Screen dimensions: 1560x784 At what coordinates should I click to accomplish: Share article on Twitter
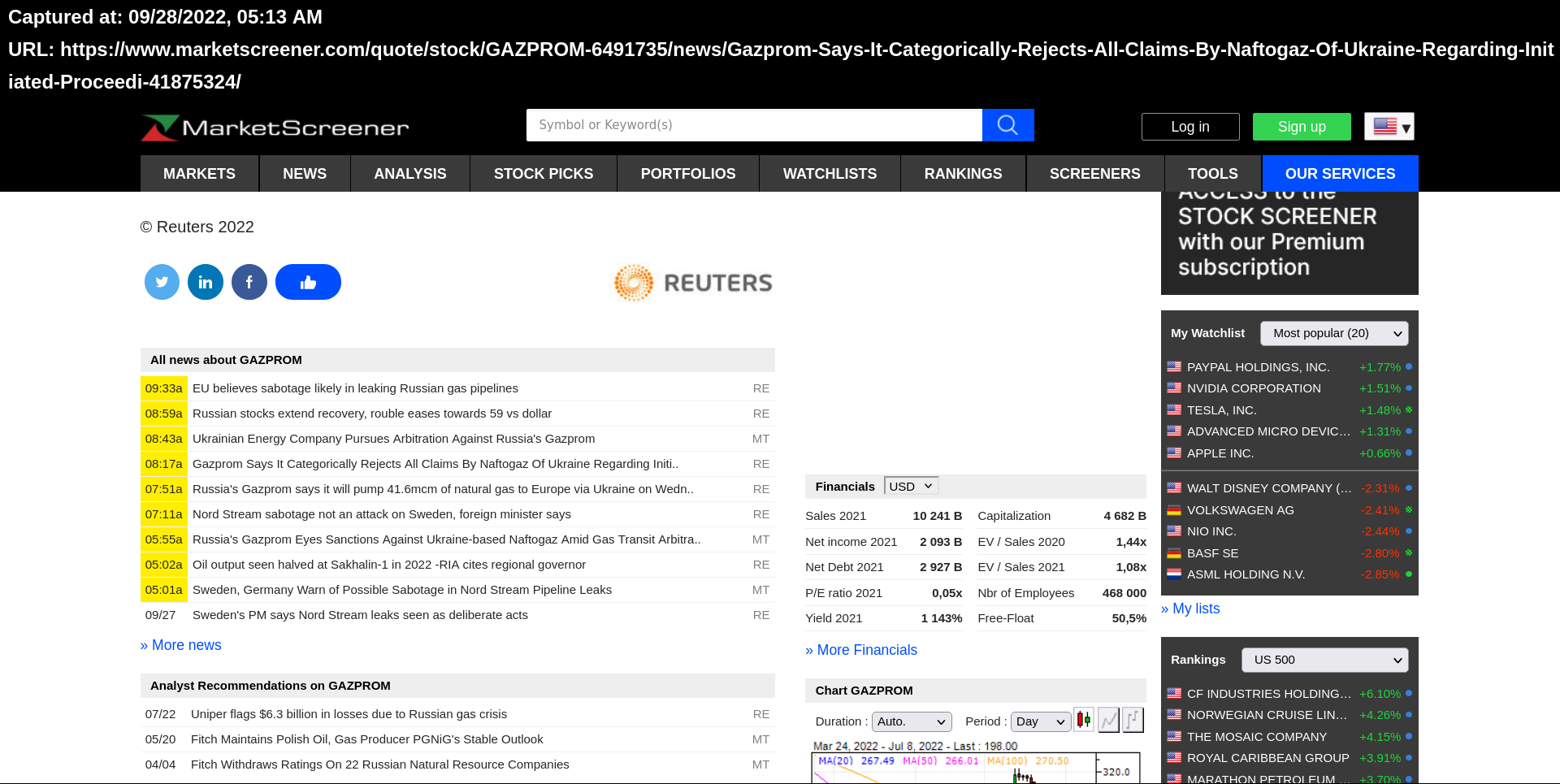click(x=162, y=282)
